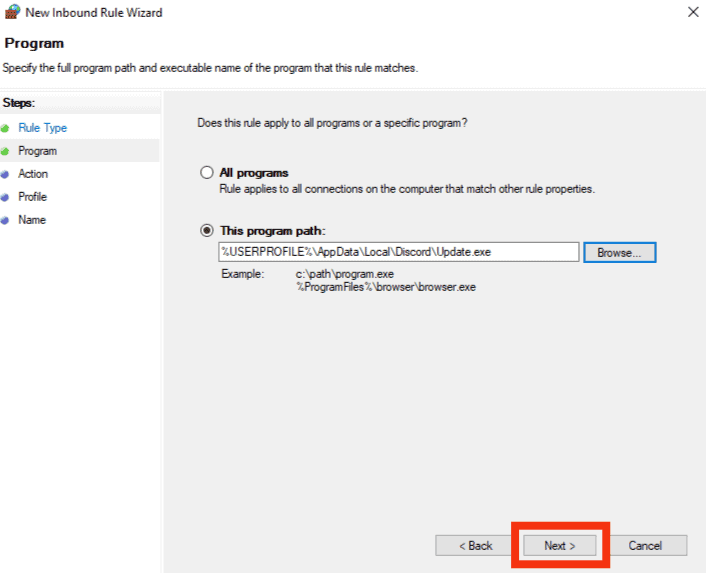Click the firewall wizard title bar icon

(12, 12)
